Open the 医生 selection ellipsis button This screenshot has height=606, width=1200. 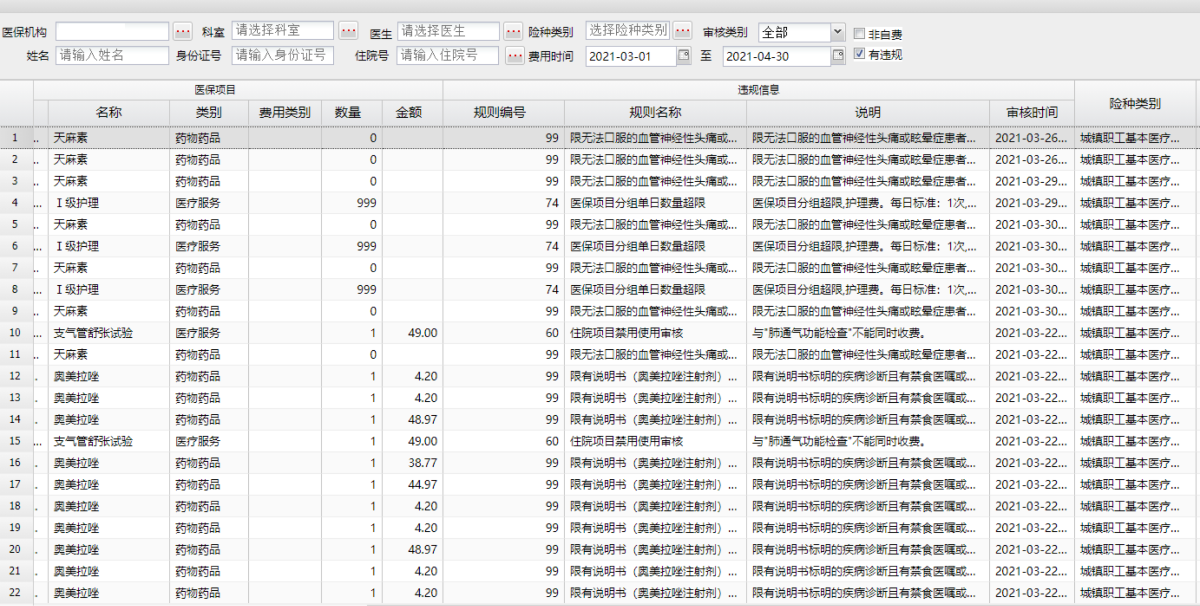tap(513, 32)
